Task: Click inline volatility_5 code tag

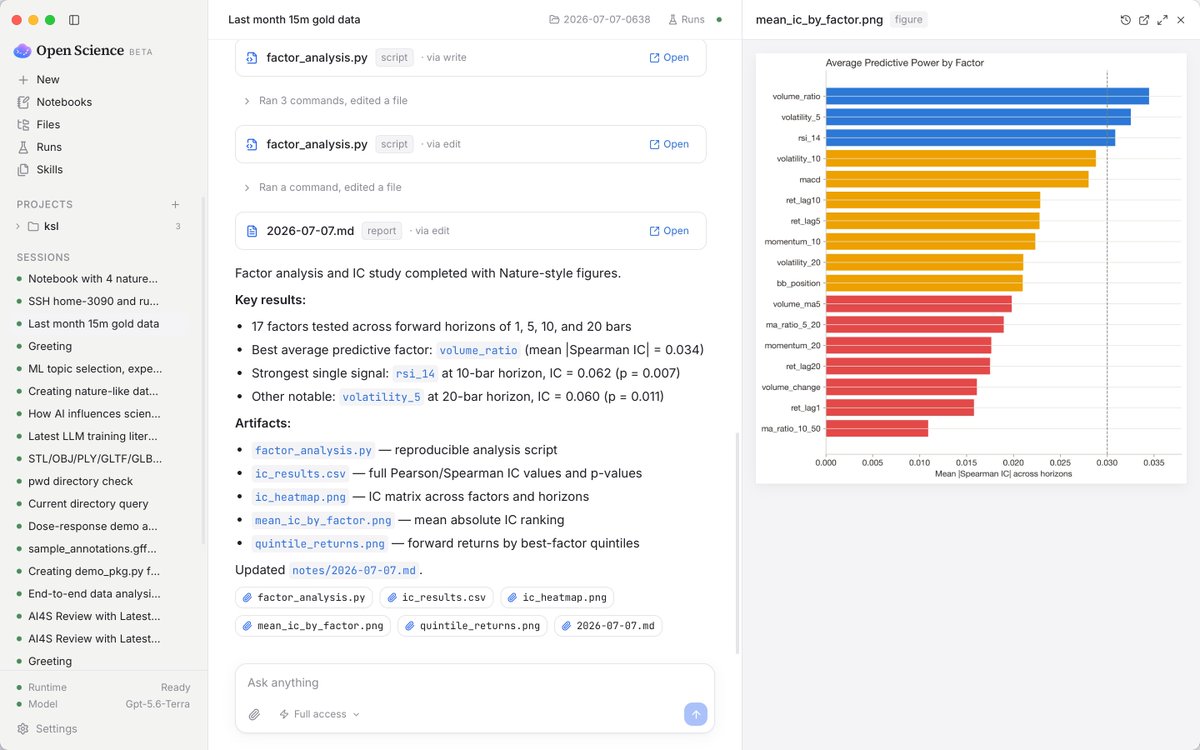Action: click(x=381, y=397)
